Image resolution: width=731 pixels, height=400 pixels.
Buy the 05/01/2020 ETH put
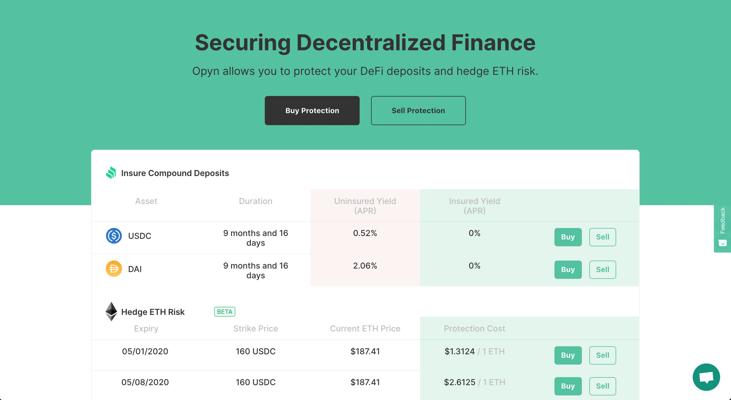point(568,355)
